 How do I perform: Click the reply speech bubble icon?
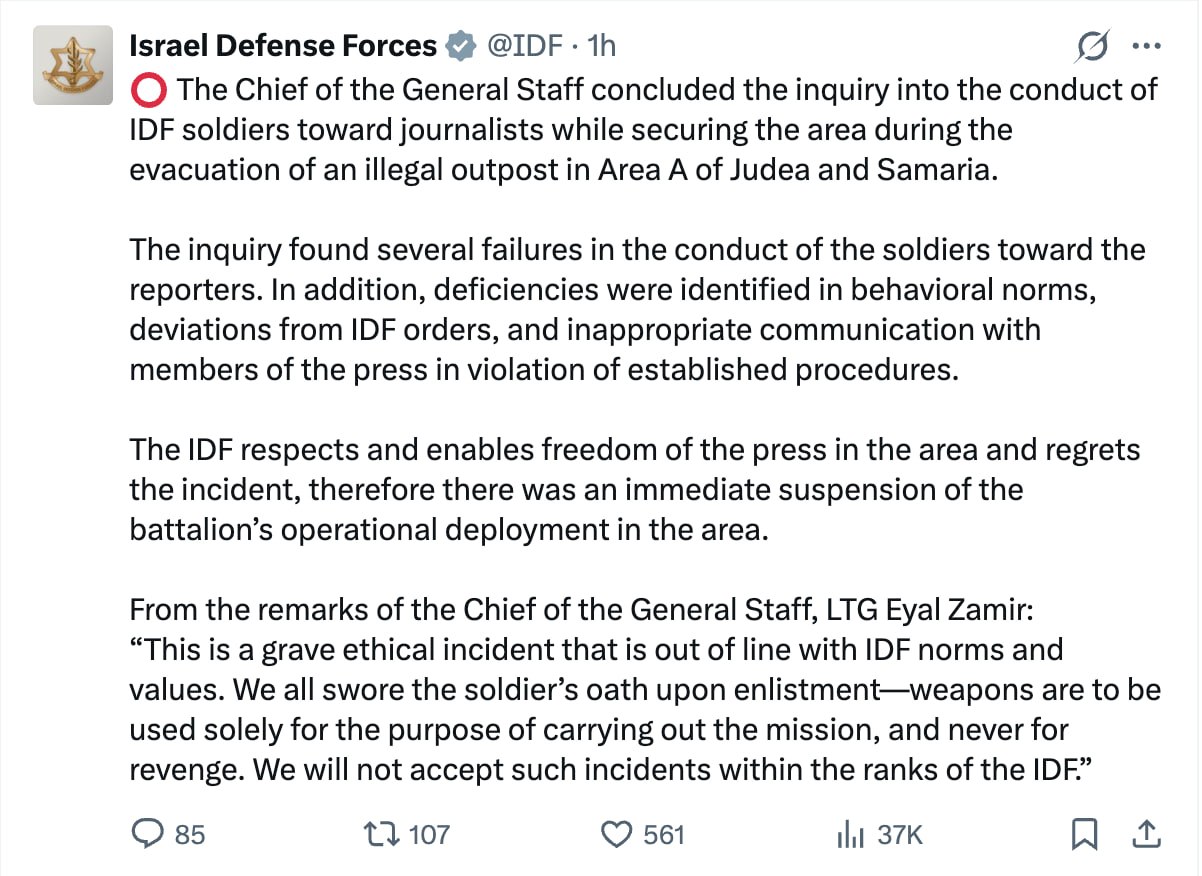150,832
